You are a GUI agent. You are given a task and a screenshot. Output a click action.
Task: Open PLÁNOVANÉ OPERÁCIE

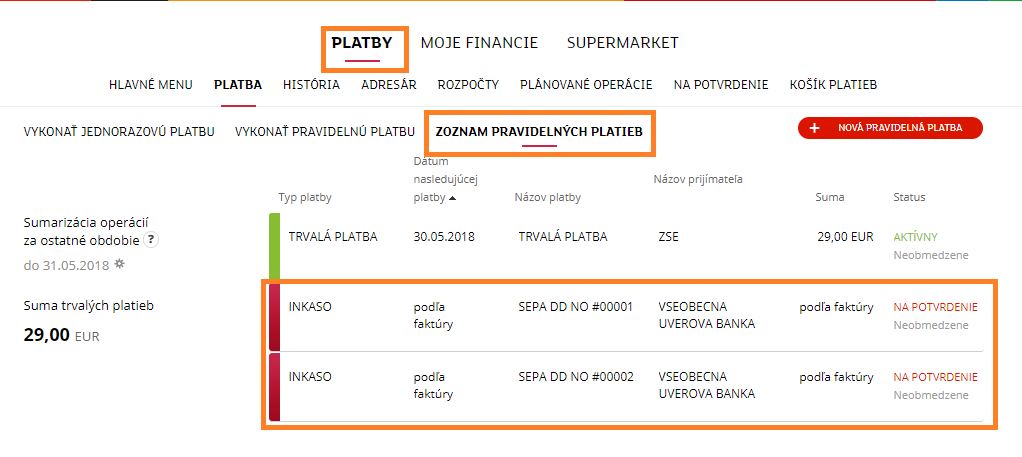(x=586, y=85)
